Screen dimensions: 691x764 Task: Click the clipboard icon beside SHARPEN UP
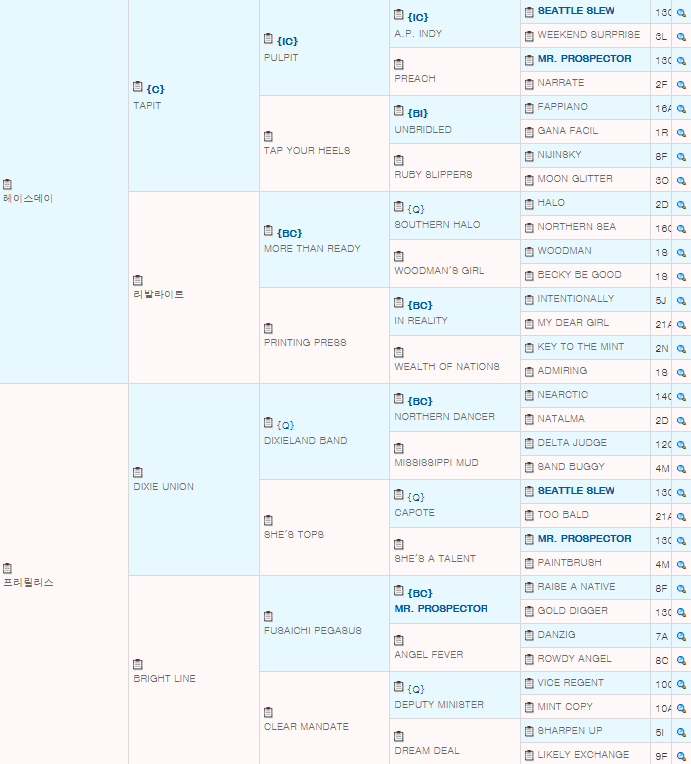click(x=529, y=732)
